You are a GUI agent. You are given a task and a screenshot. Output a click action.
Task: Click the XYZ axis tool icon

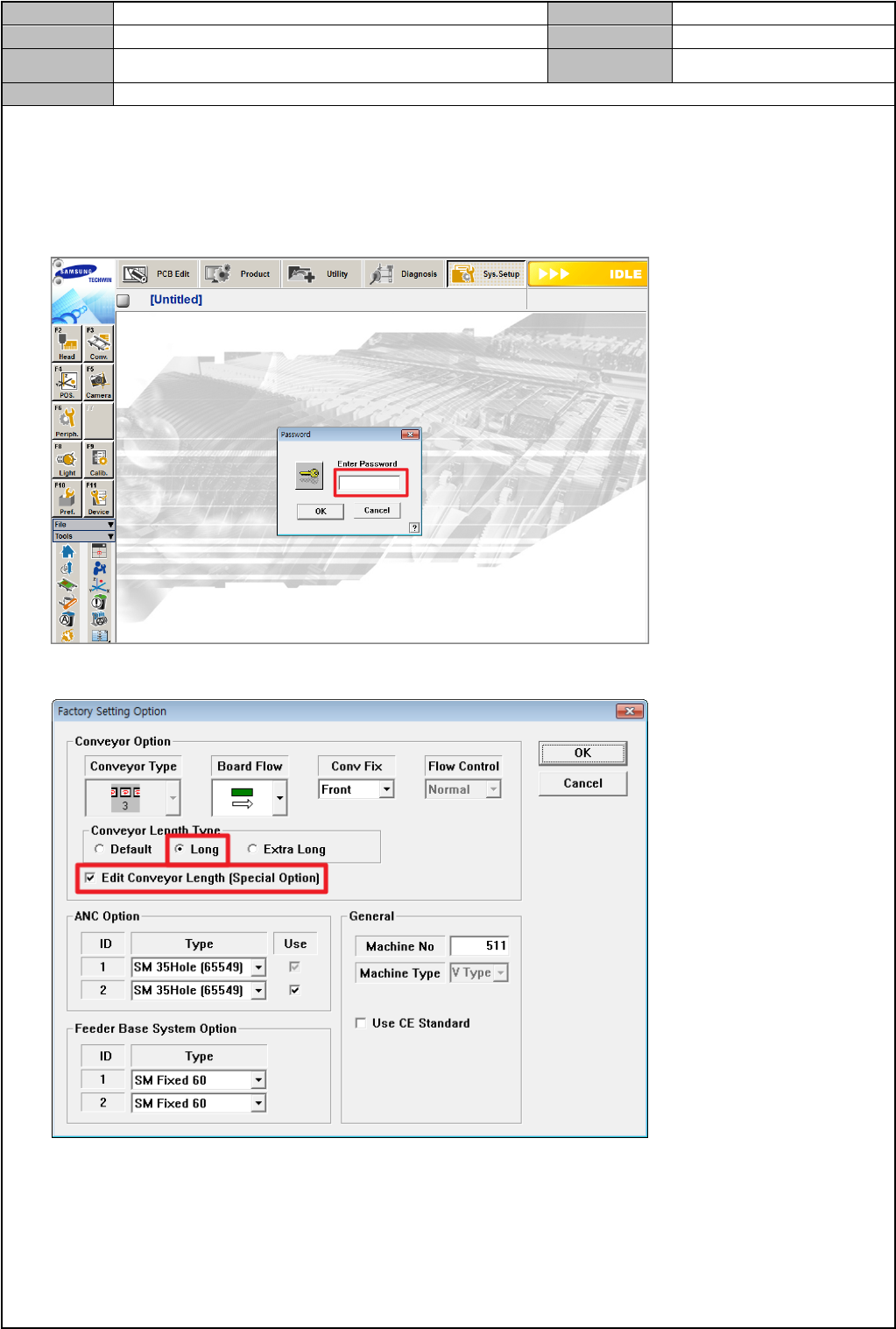(99, 584)
